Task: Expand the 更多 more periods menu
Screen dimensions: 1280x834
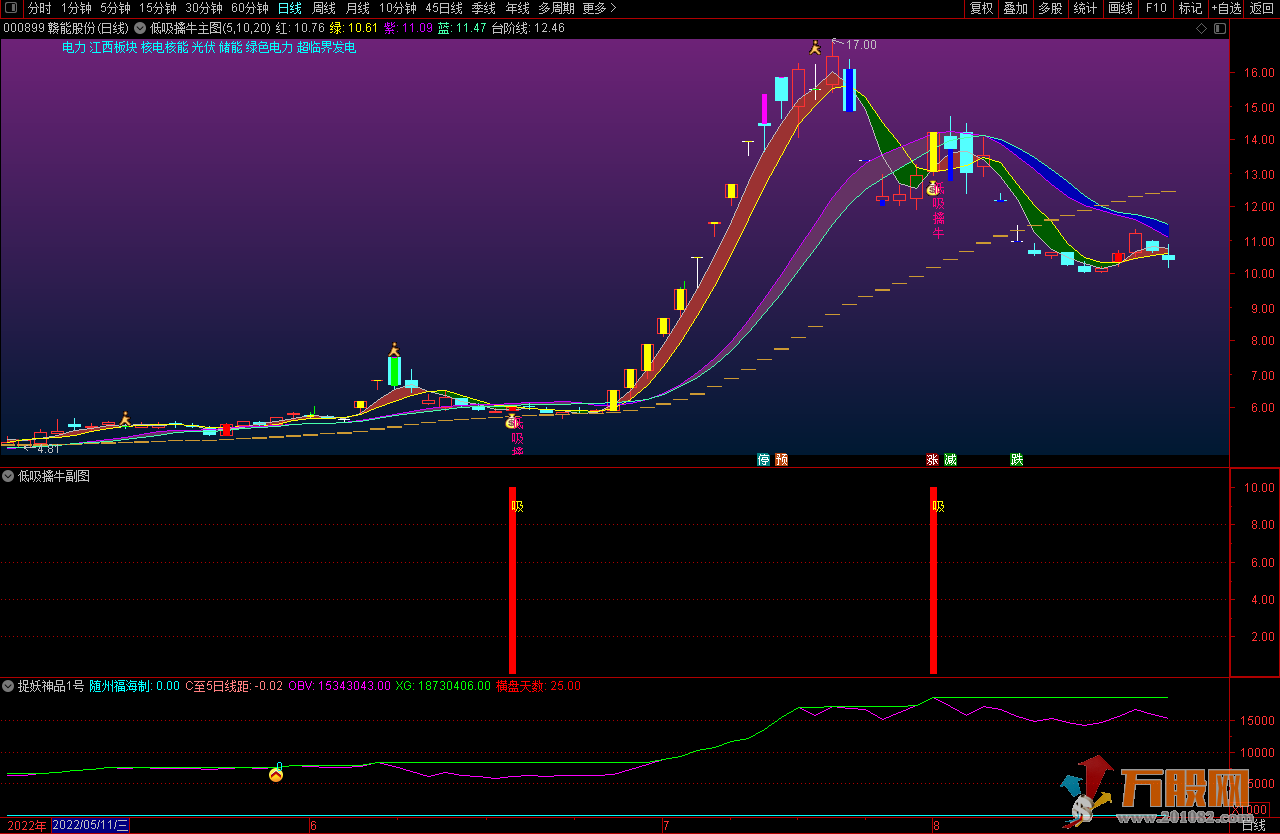Action: coord(599,8)
